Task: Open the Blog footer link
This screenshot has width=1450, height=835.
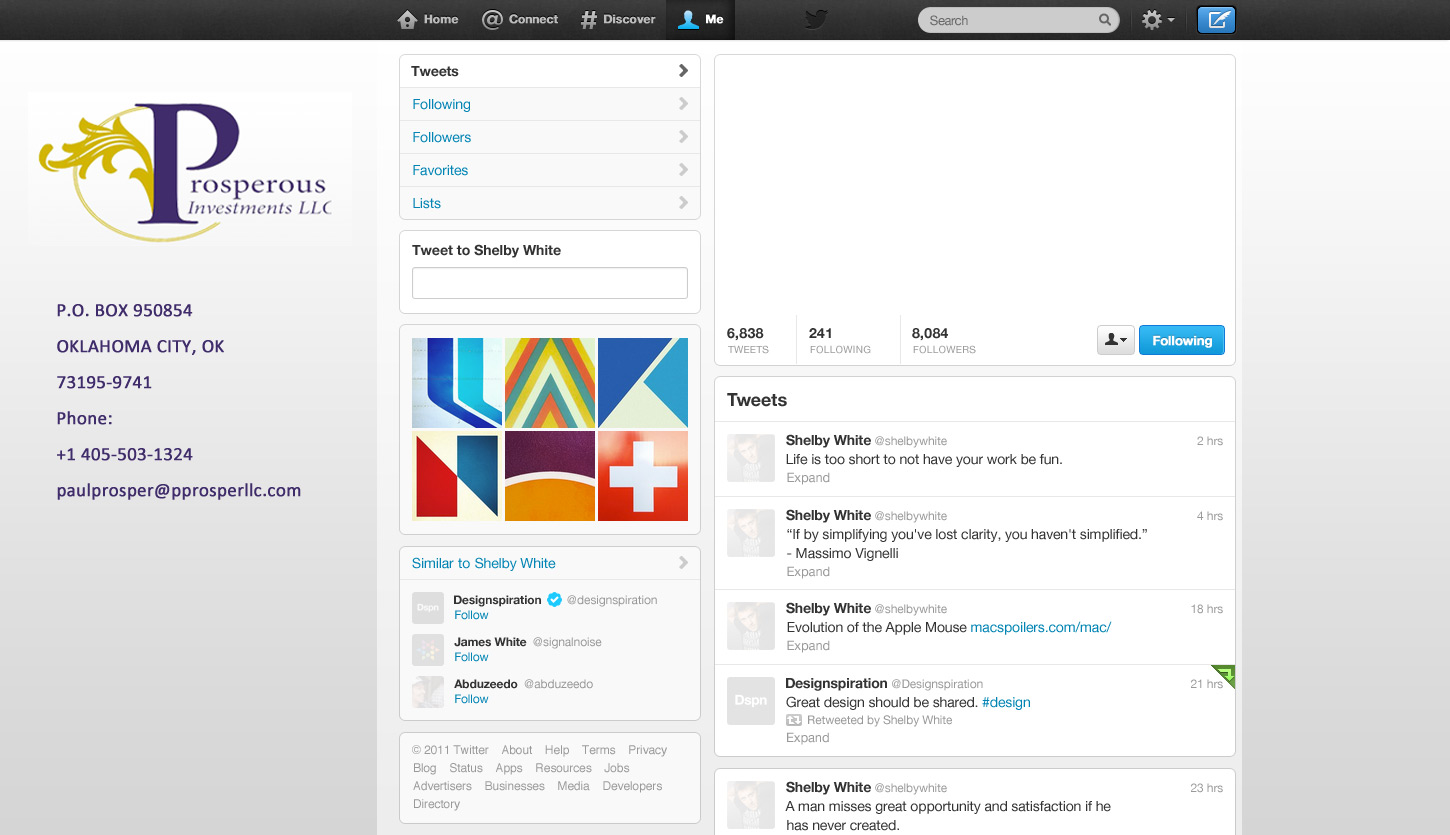Action: [424, 768]
